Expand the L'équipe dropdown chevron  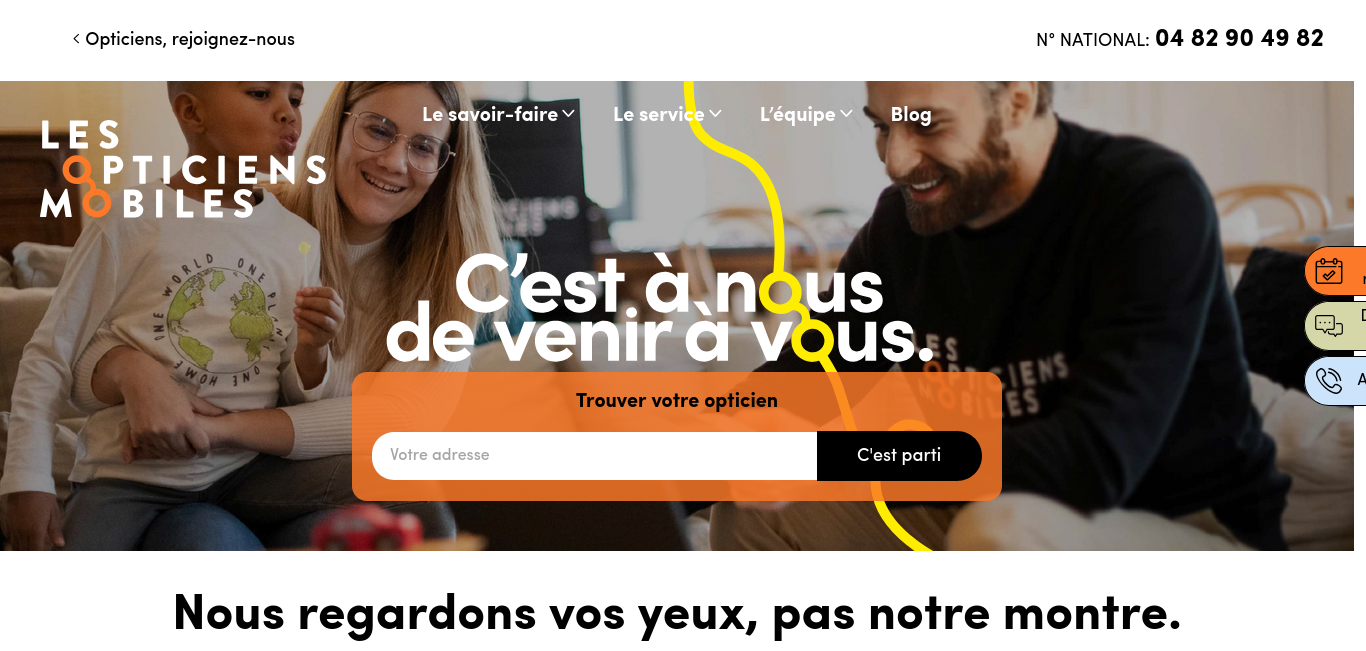click(846, 114)
